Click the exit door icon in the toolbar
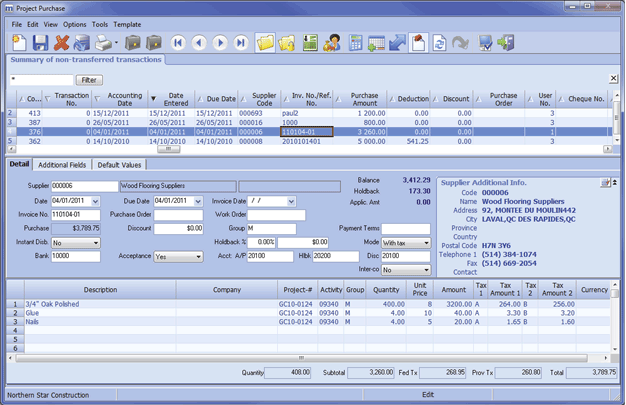Image resolution: width=626 pixels, height=405 pixels. [x=506, y=42]
